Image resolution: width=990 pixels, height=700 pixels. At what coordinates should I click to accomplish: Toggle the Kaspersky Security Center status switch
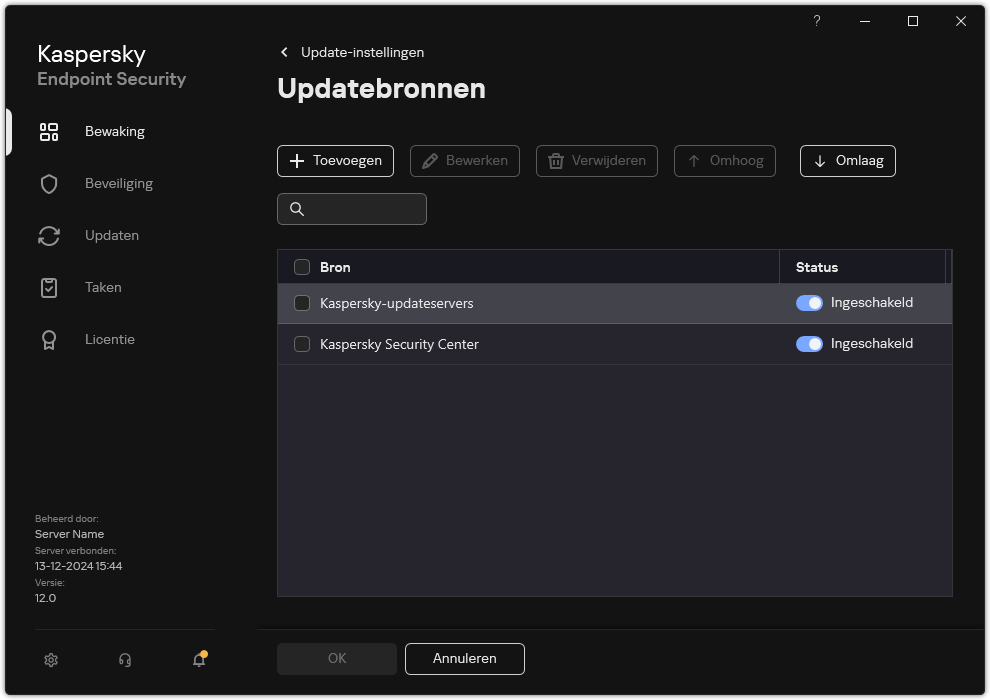click(809, 343)
